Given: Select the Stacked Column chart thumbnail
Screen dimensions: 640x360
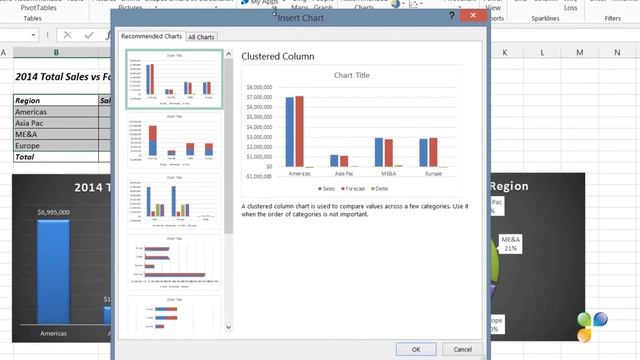Looking at the screenshot, I should [x=174, y=140].
